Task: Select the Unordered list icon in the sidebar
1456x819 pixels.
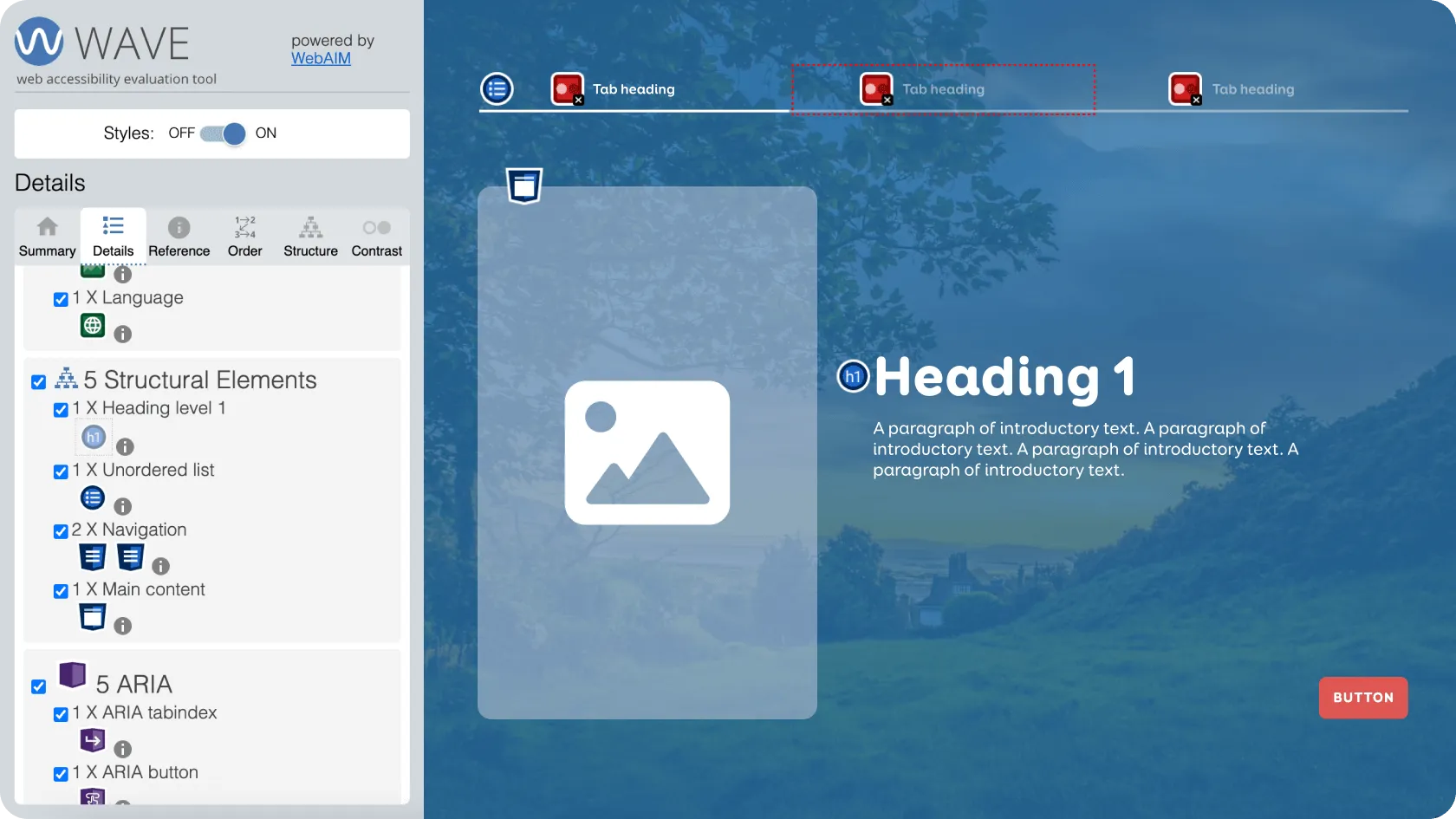Action: pos(93,498)
